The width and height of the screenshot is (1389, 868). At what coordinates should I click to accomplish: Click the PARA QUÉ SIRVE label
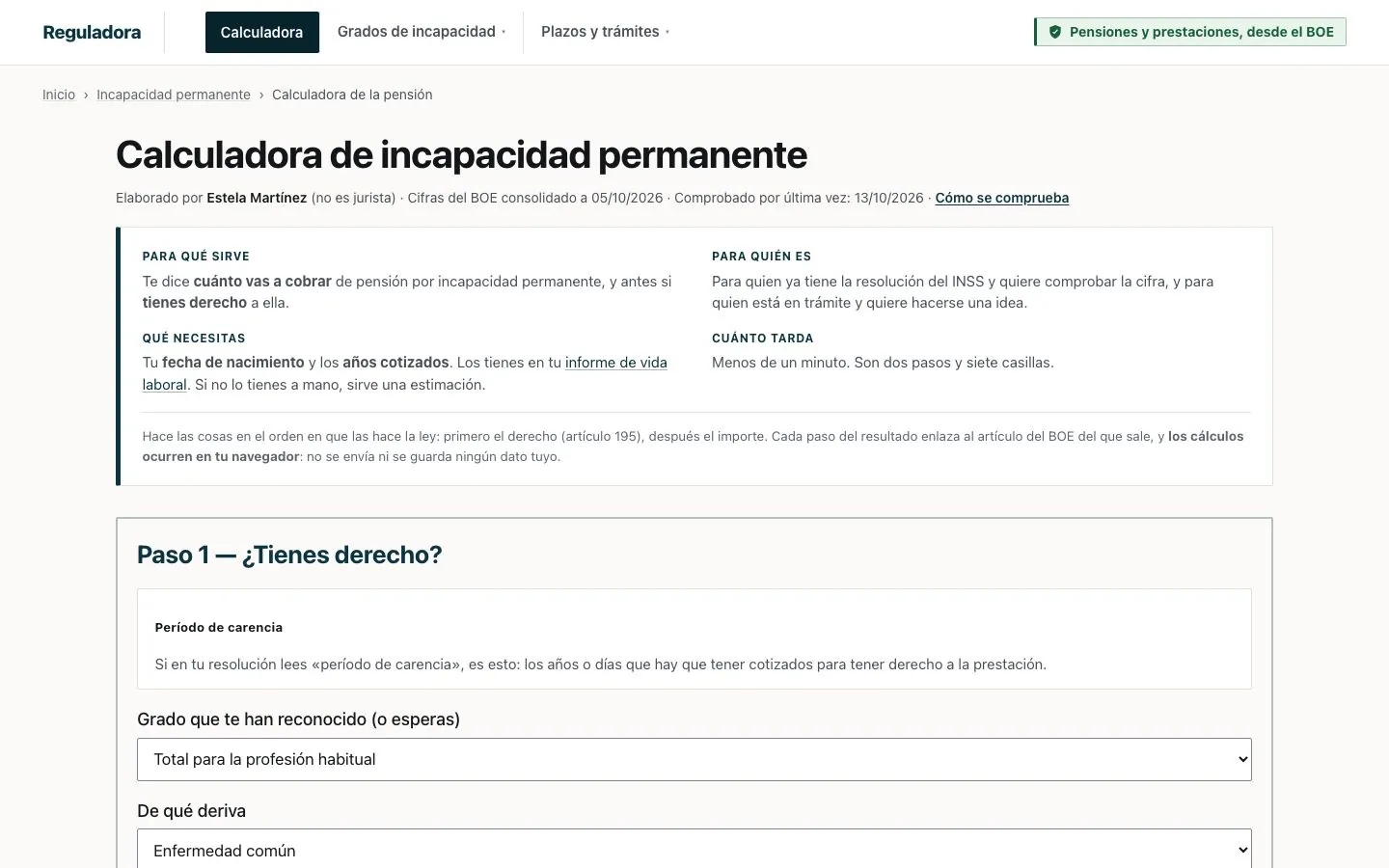[196, 257]
